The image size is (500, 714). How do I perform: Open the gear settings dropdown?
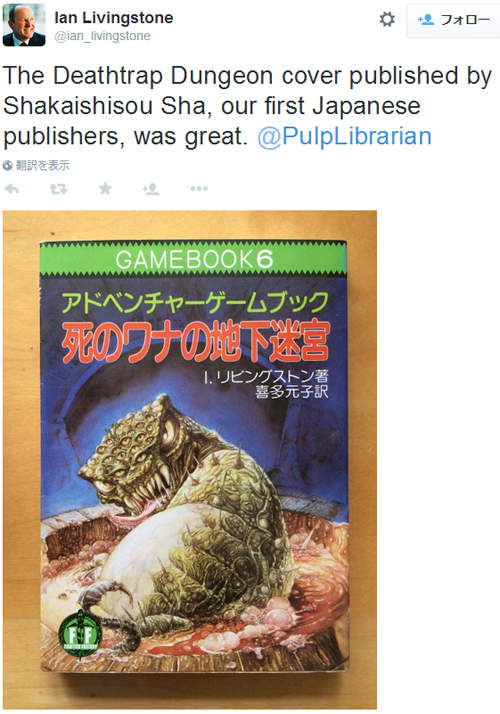(x=387, y=19)
